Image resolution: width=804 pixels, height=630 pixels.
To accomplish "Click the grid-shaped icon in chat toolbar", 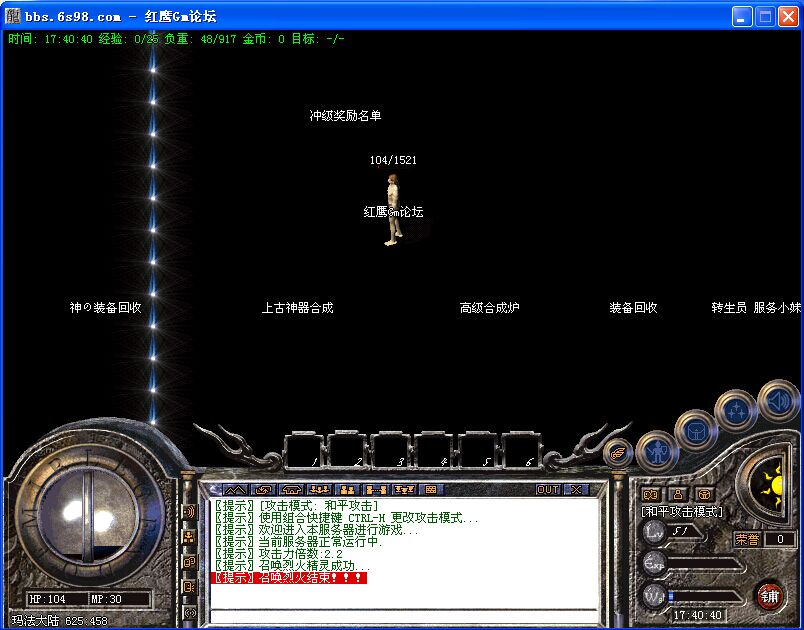I will [x=431, y=490].
